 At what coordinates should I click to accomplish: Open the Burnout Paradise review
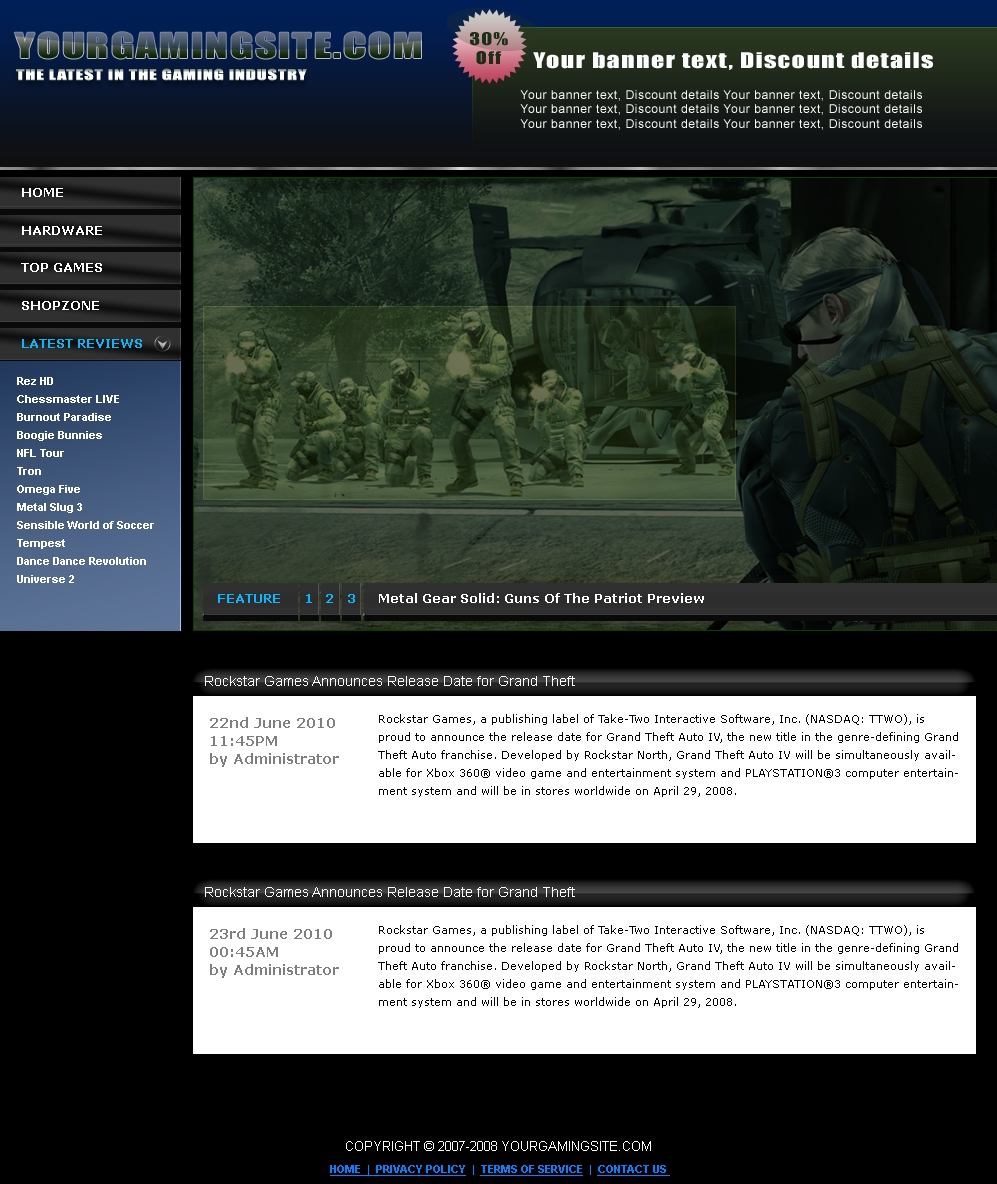pyautogui.click(x=63, y=418)
